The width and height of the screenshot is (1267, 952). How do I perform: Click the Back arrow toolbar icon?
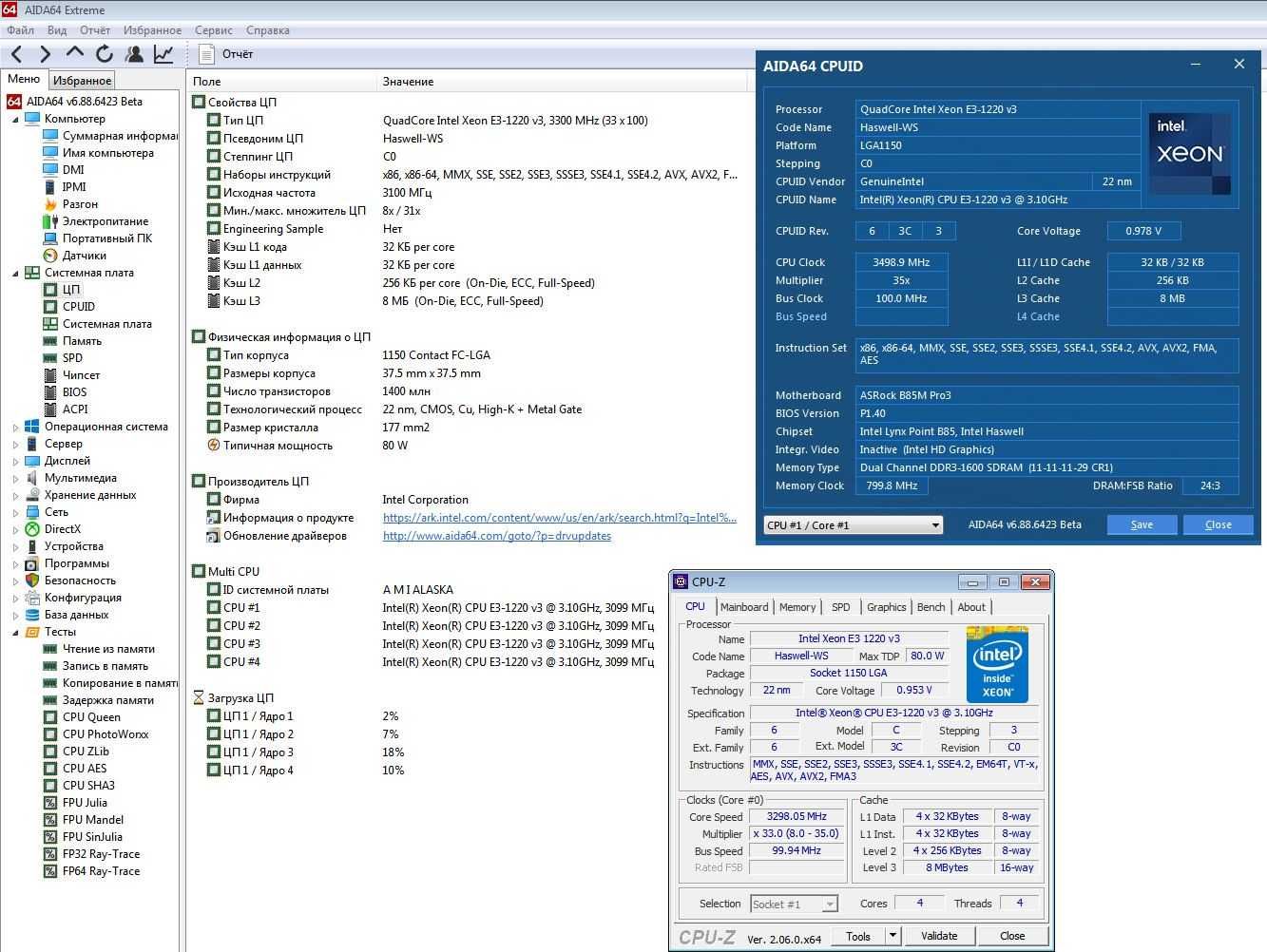pos(17,55)
